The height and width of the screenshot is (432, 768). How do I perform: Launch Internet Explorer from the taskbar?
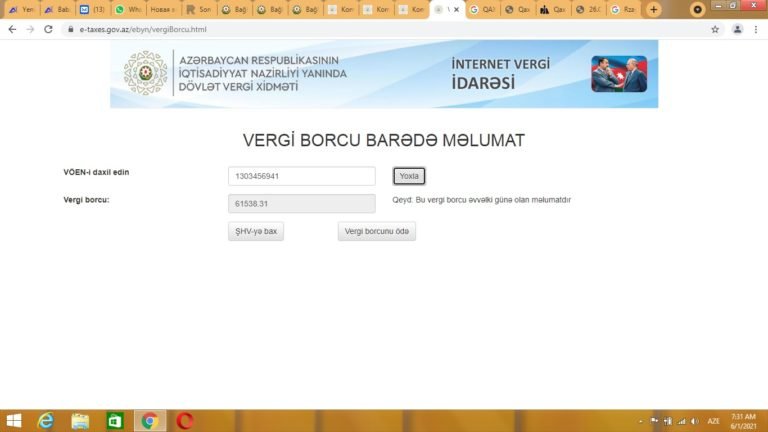point(46,421)
